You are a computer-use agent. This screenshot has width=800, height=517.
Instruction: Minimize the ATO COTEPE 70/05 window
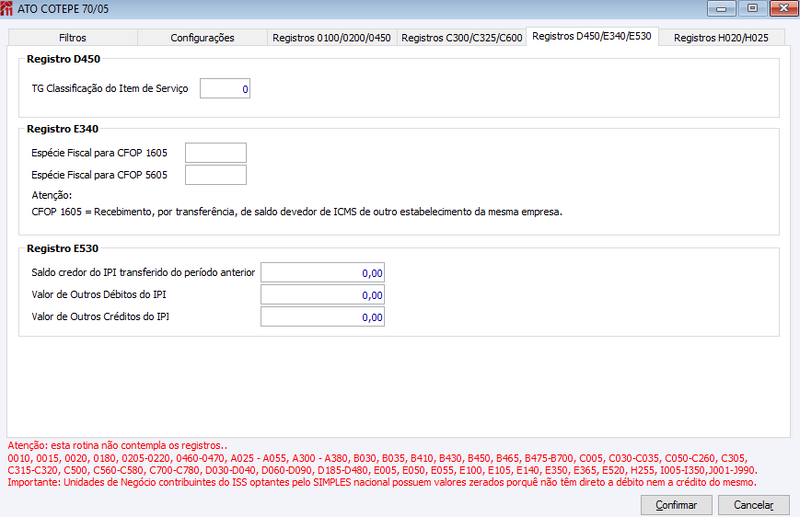coord(721,9)
